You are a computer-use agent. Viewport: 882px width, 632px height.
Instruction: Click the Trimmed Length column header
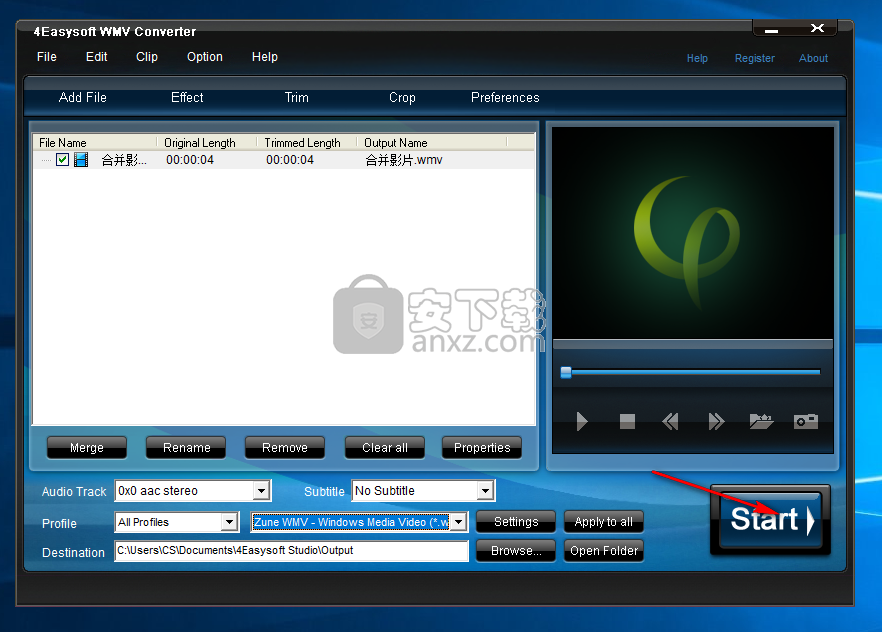pyautogui.click(x=306, y=143)
